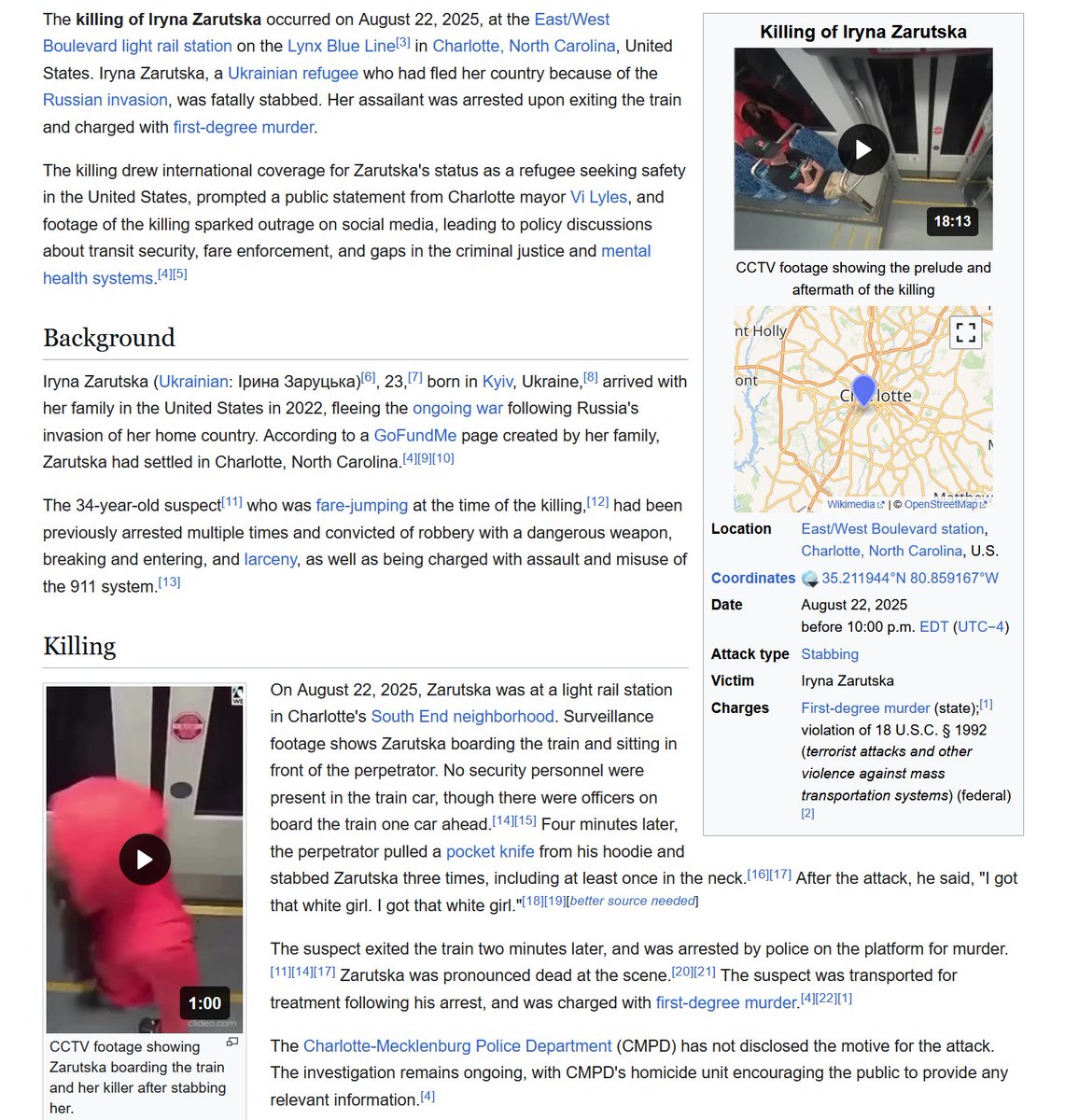Open the East/West Boulevard light rail station link
The image size is (1065, 1120).
click(327, 33)
